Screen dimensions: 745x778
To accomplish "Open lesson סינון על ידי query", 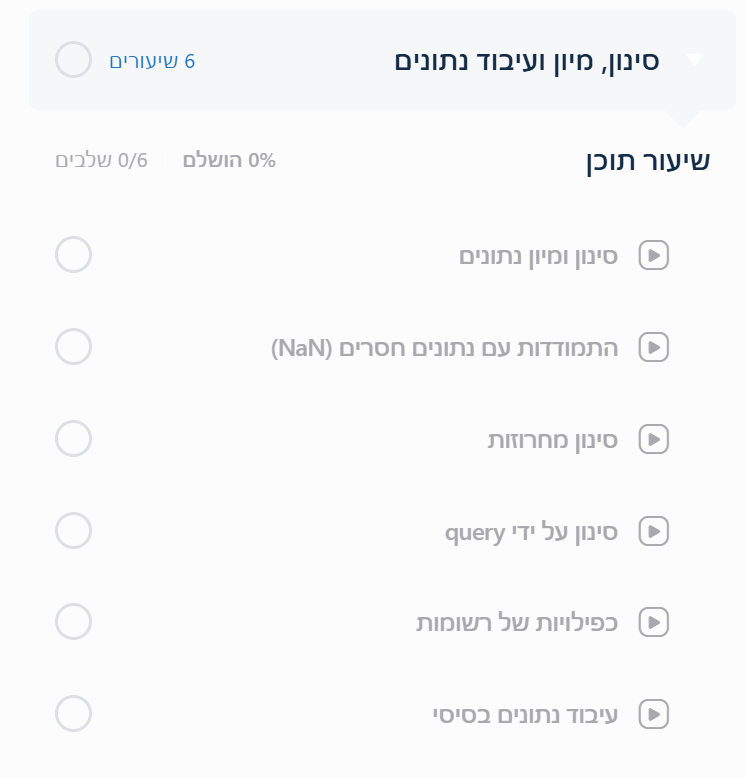I will [x=531, y=531].
